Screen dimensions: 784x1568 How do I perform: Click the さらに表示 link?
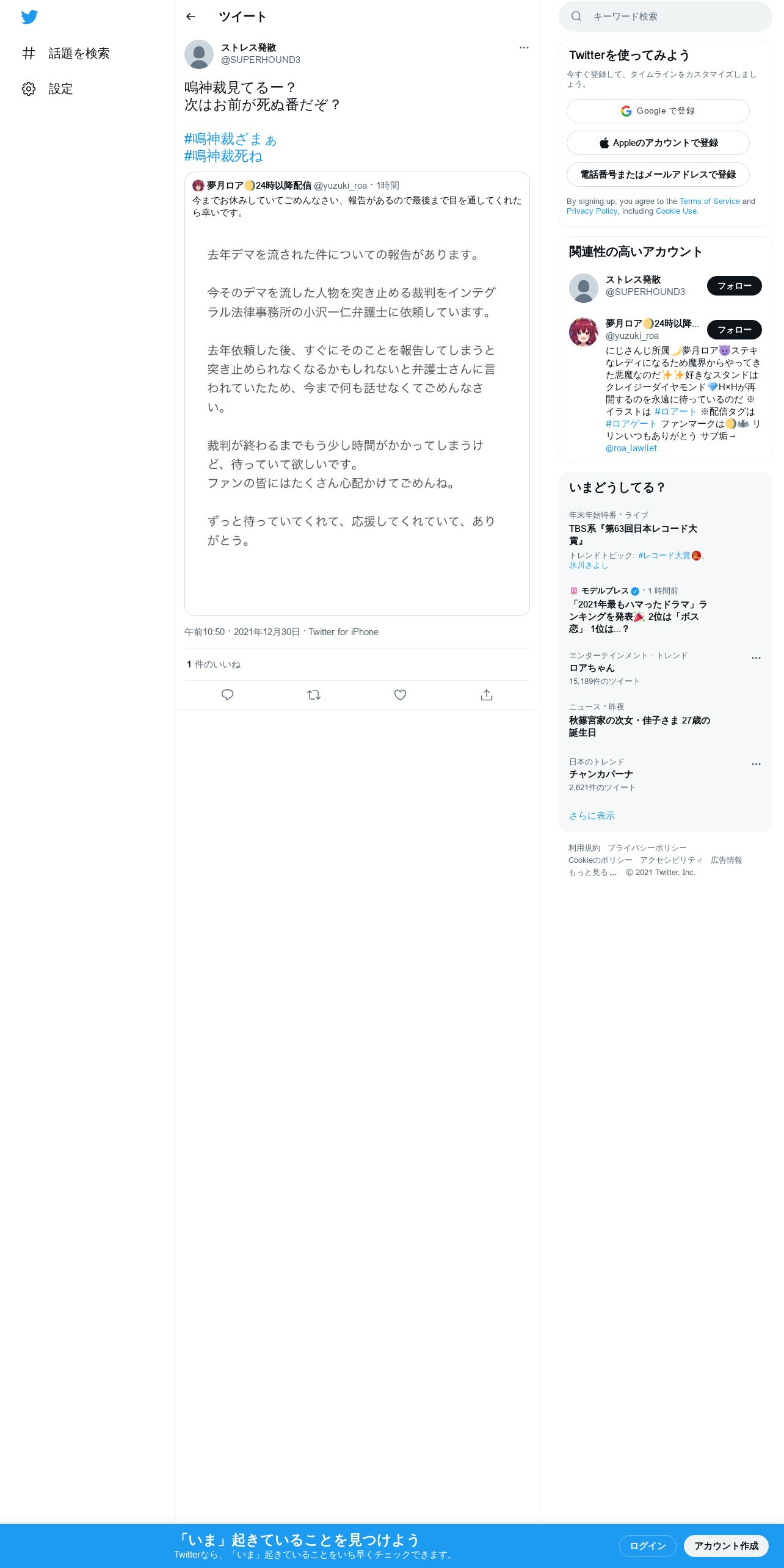(x=592, y=816)
